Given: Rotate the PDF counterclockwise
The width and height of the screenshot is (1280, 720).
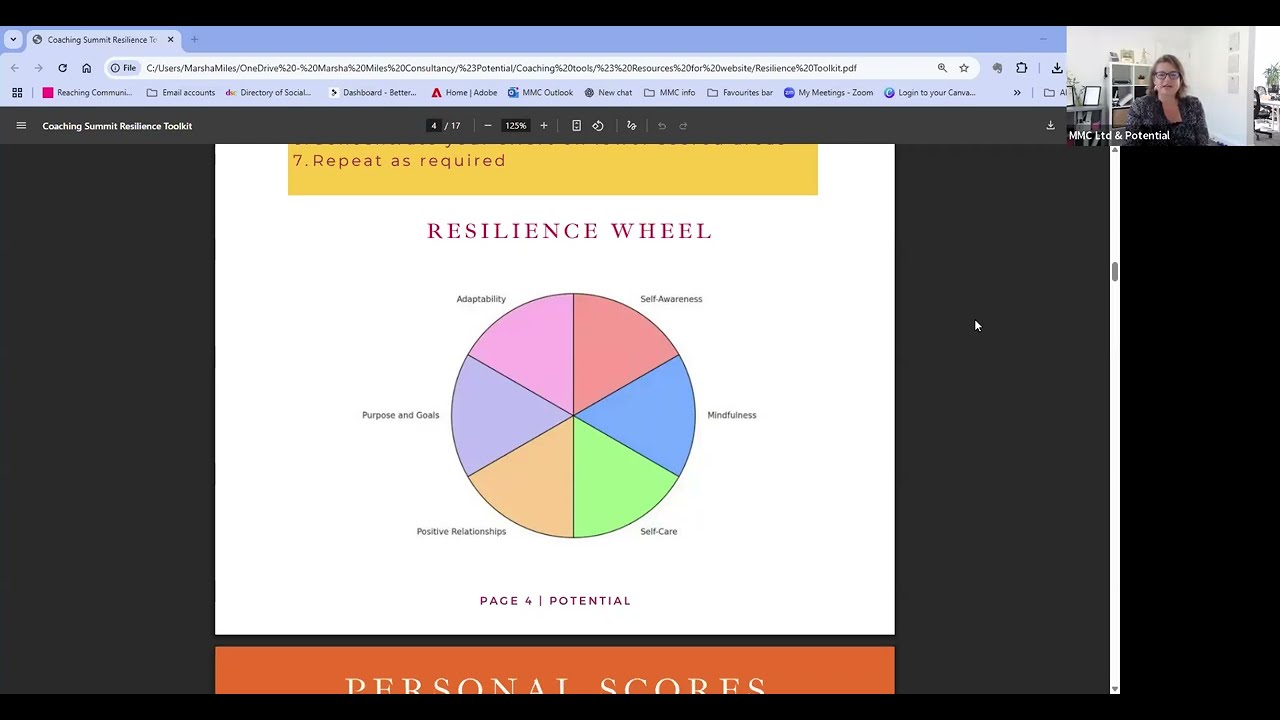Looking at the screenshot, I should pyautogui.click(x=598, y=126).
